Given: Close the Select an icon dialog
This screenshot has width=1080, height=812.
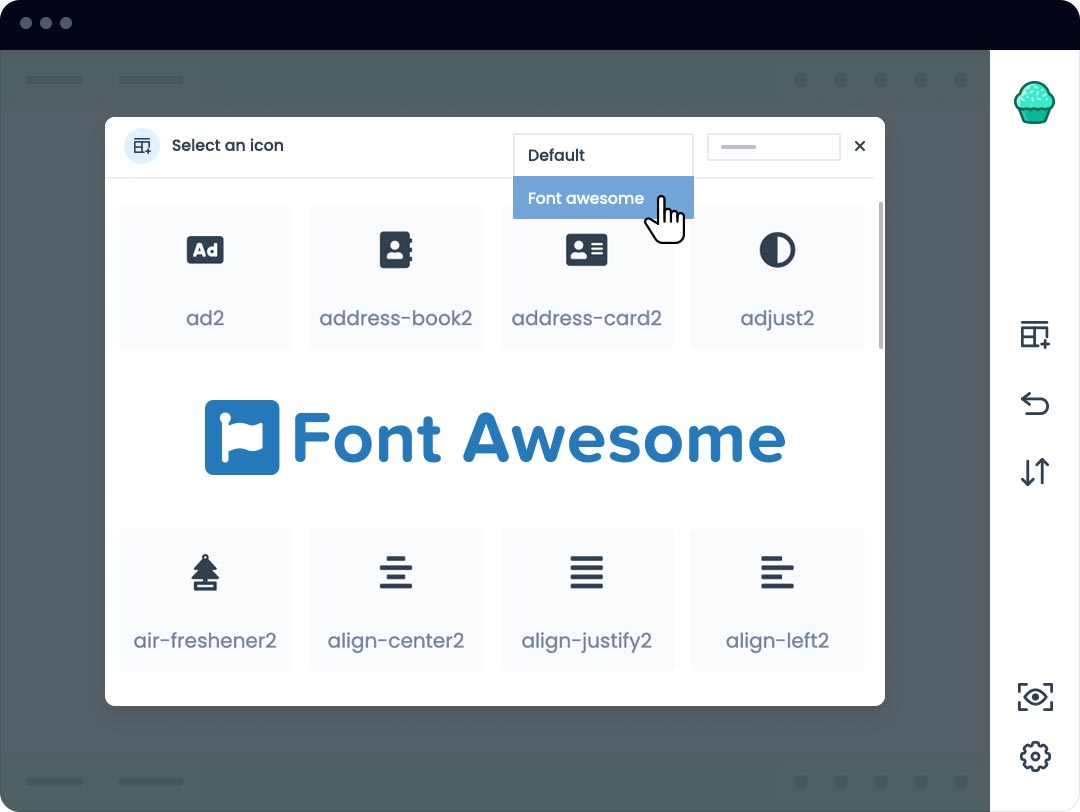Looking at the screenshot, I should (860, 146).
